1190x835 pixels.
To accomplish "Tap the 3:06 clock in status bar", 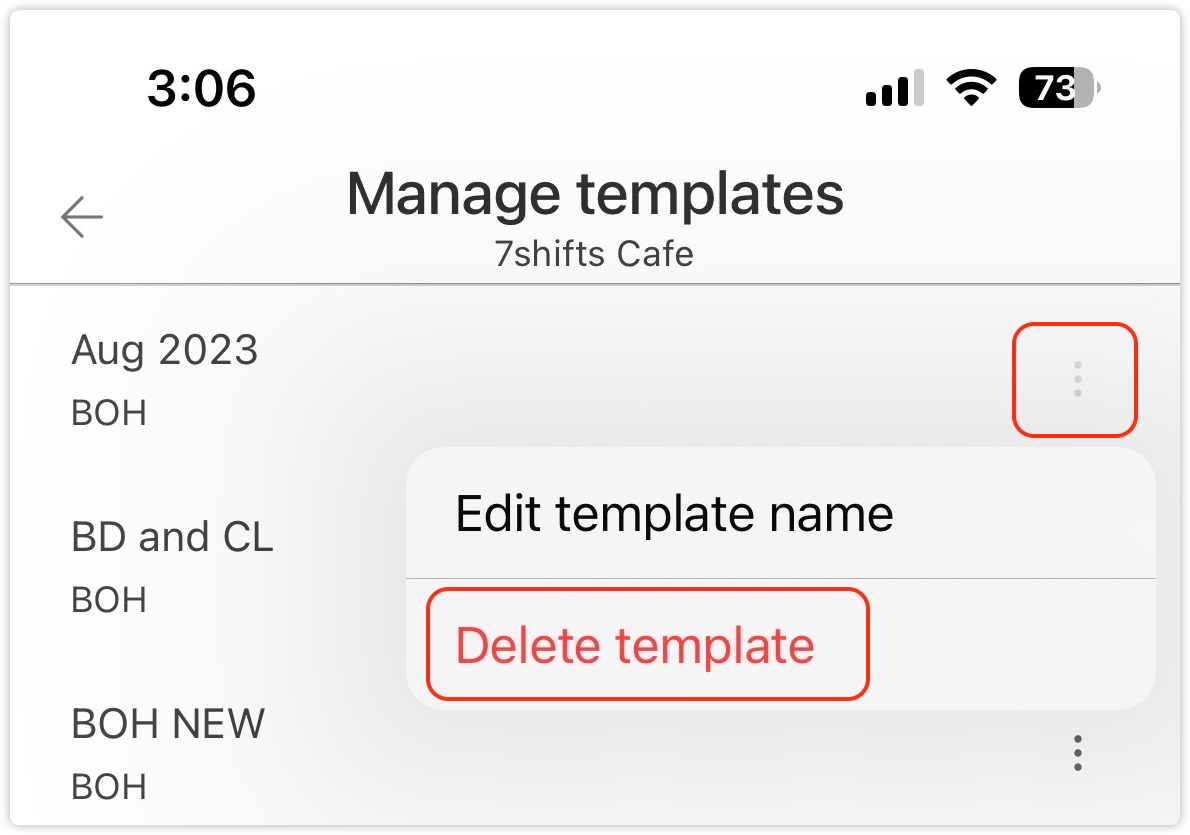I will (x=202, y=89).
